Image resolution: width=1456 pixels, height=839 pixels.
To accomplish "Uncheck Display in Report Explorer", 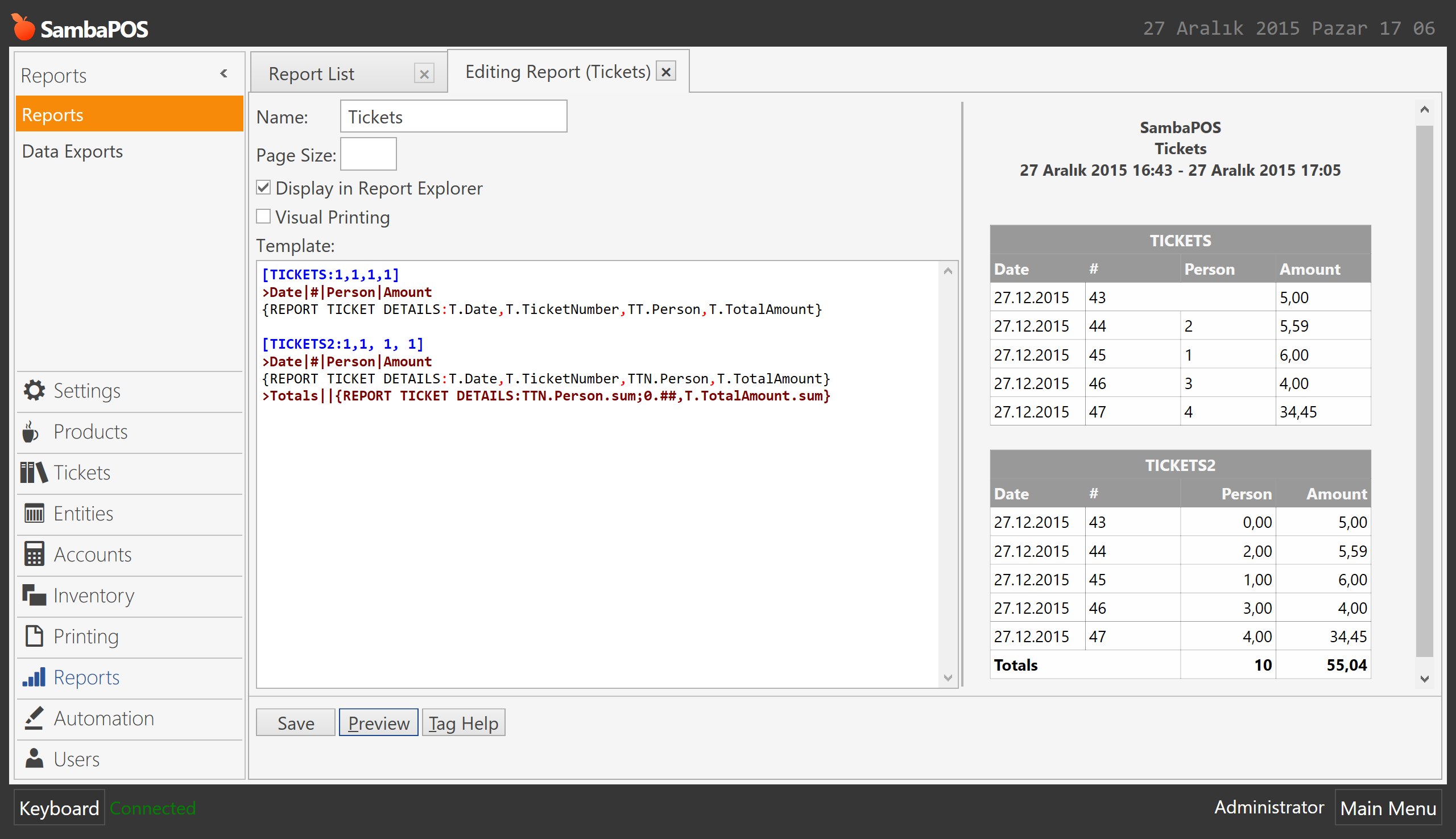I will pyautogui.click(x=263, y=187).
